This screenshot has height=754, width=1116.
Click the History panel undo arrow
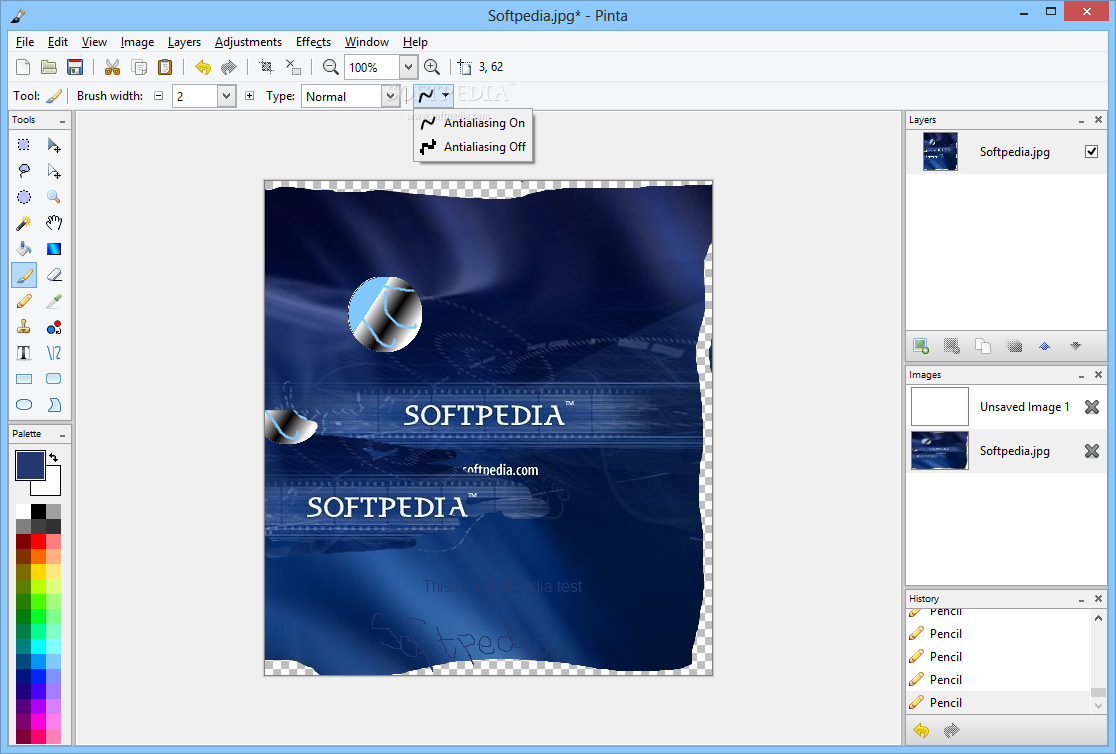(x=921, y=731)
